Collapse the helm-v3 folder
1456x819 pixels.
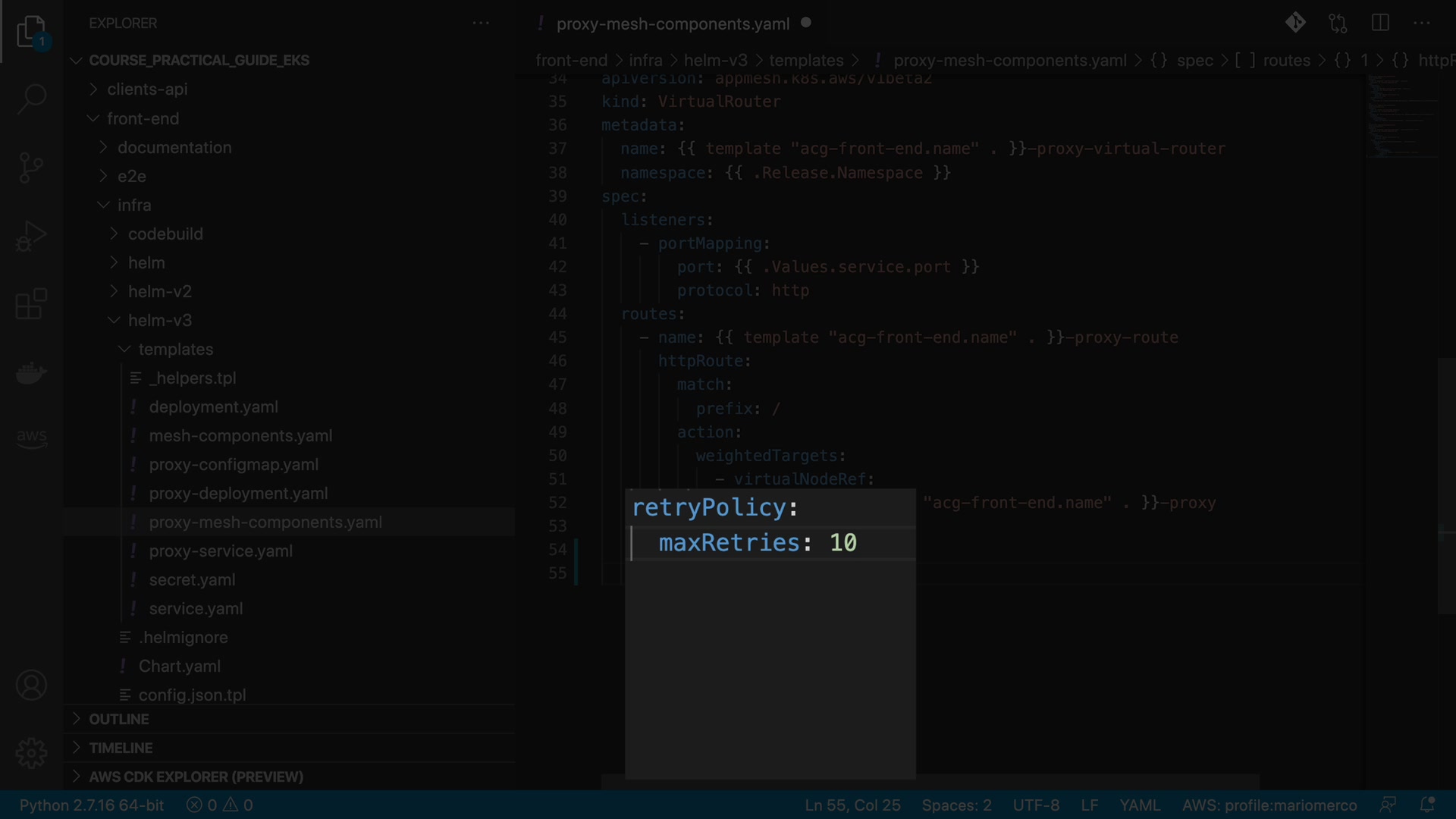(159, 321)
